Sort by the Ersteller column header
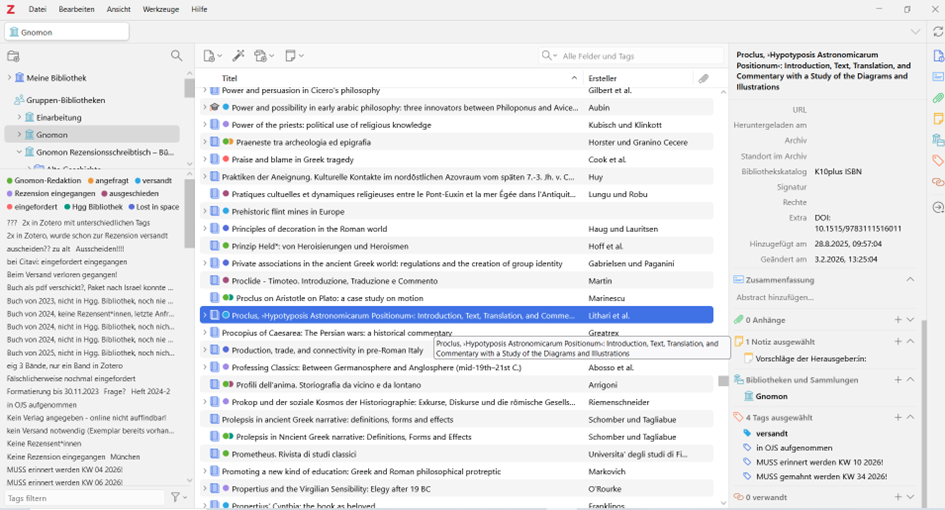Viewport: 945px width, 510px height. tap(639, 78)
